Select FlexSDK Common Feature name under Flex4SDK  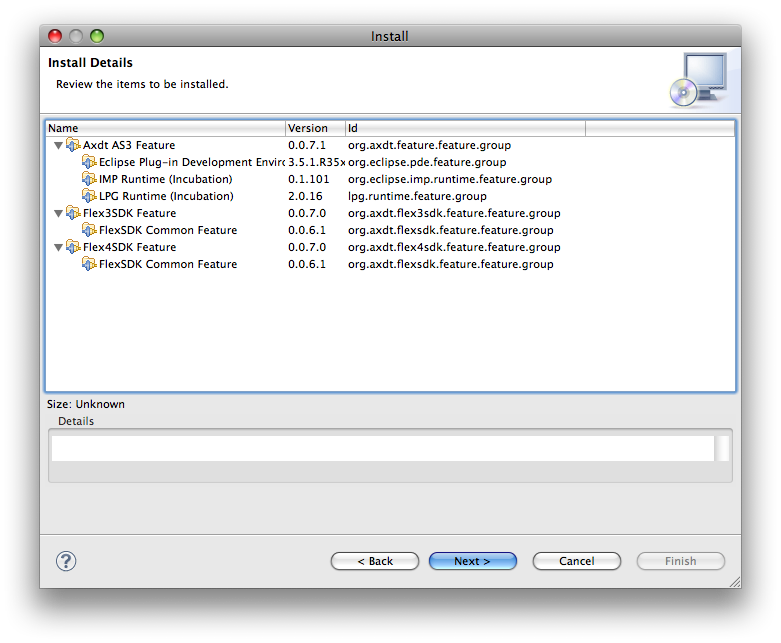(x=168, y=264)
